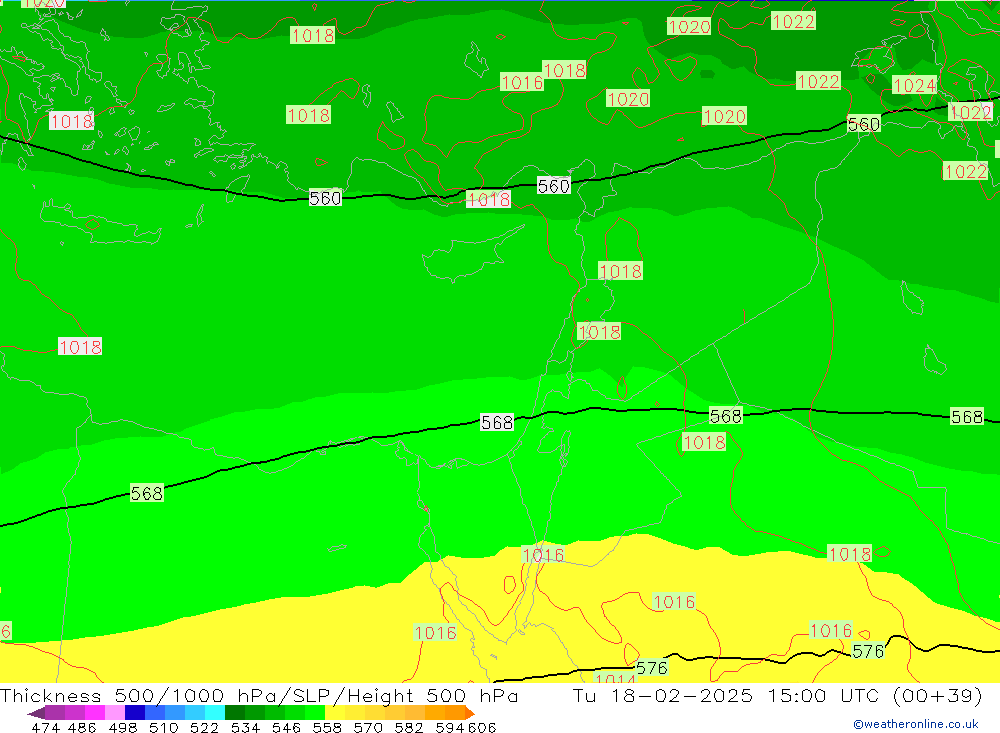
Task: Click the 576 label beside the lowest 1016 label
Action: tap(868, 651)
